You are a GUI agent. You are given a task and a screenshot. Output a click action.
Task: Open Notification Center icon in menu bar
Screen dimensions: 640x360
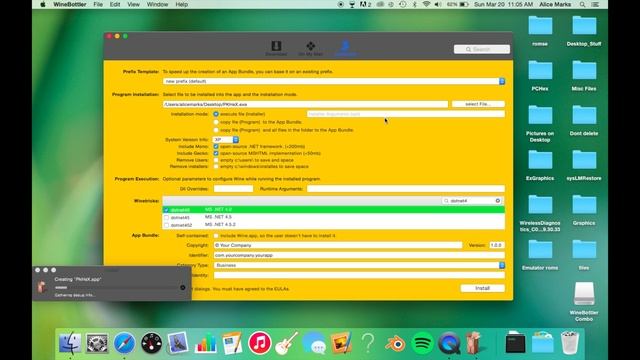click(x=596, y=4)
